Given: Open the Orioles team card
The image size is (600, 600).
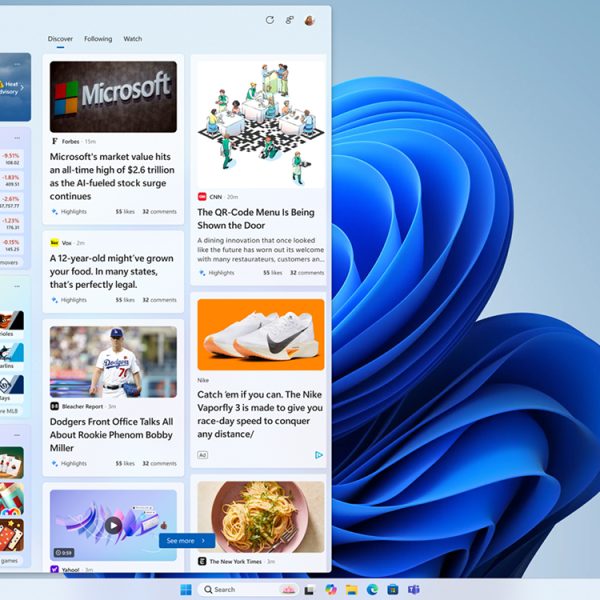Looking at the screenshot, I should pos(11,324).
